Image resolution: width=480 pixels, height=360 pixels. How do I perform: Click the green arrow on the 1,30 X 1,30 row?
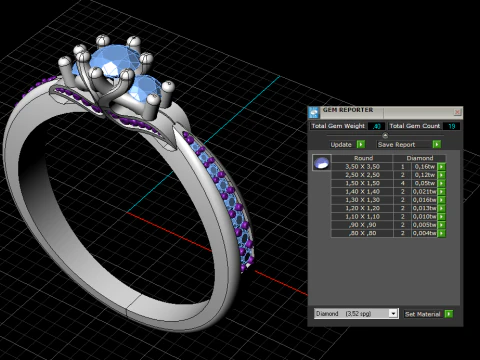(x=441, y=200)
